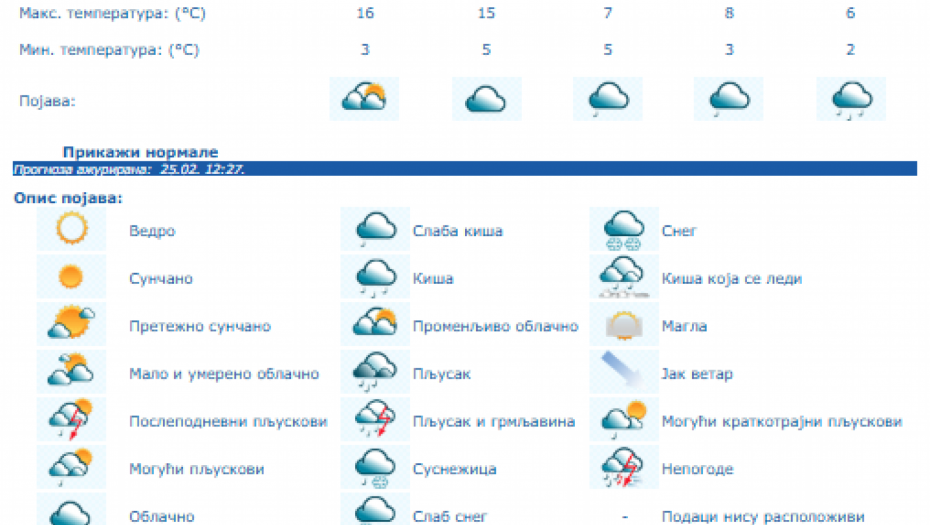Click forecast icon under max temperature 16
The image size is (930, 525).
click(363, 100)
